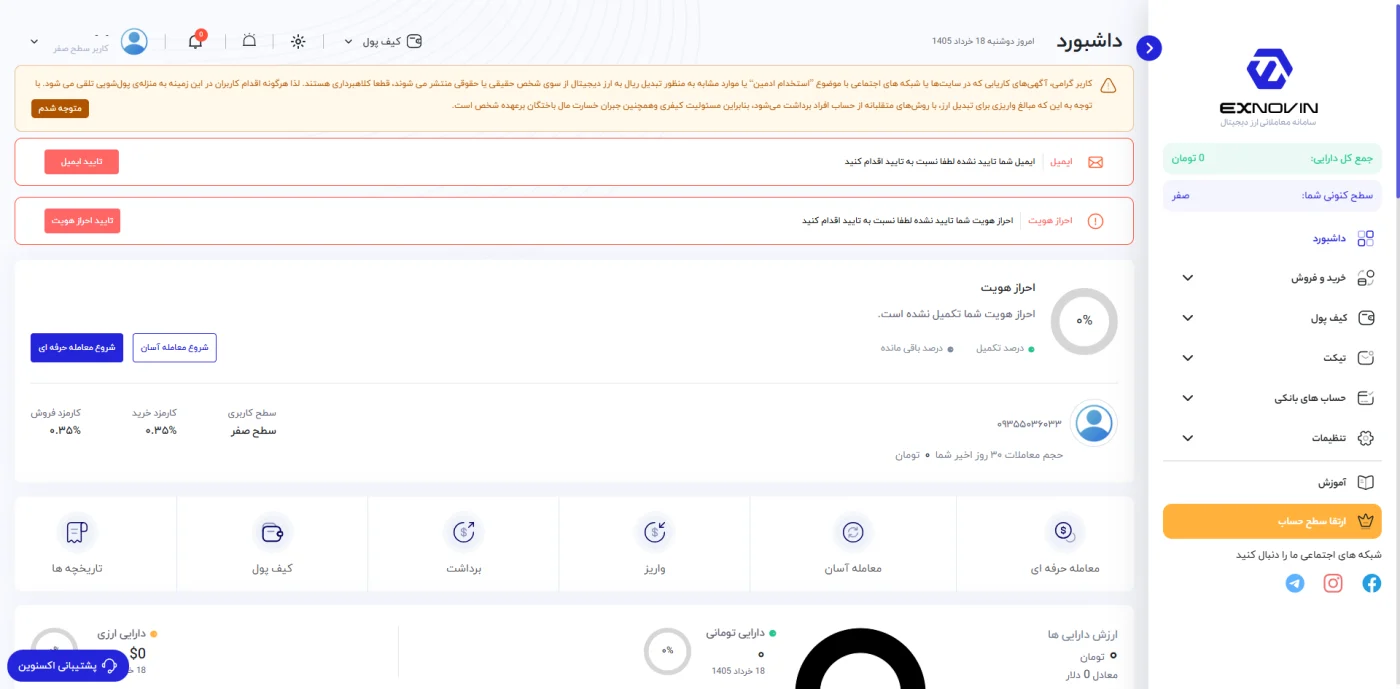The width and height of the screenshot is (1400, 689).
Task: Open notifications bell with badge
Action: (x=196, y=40)
